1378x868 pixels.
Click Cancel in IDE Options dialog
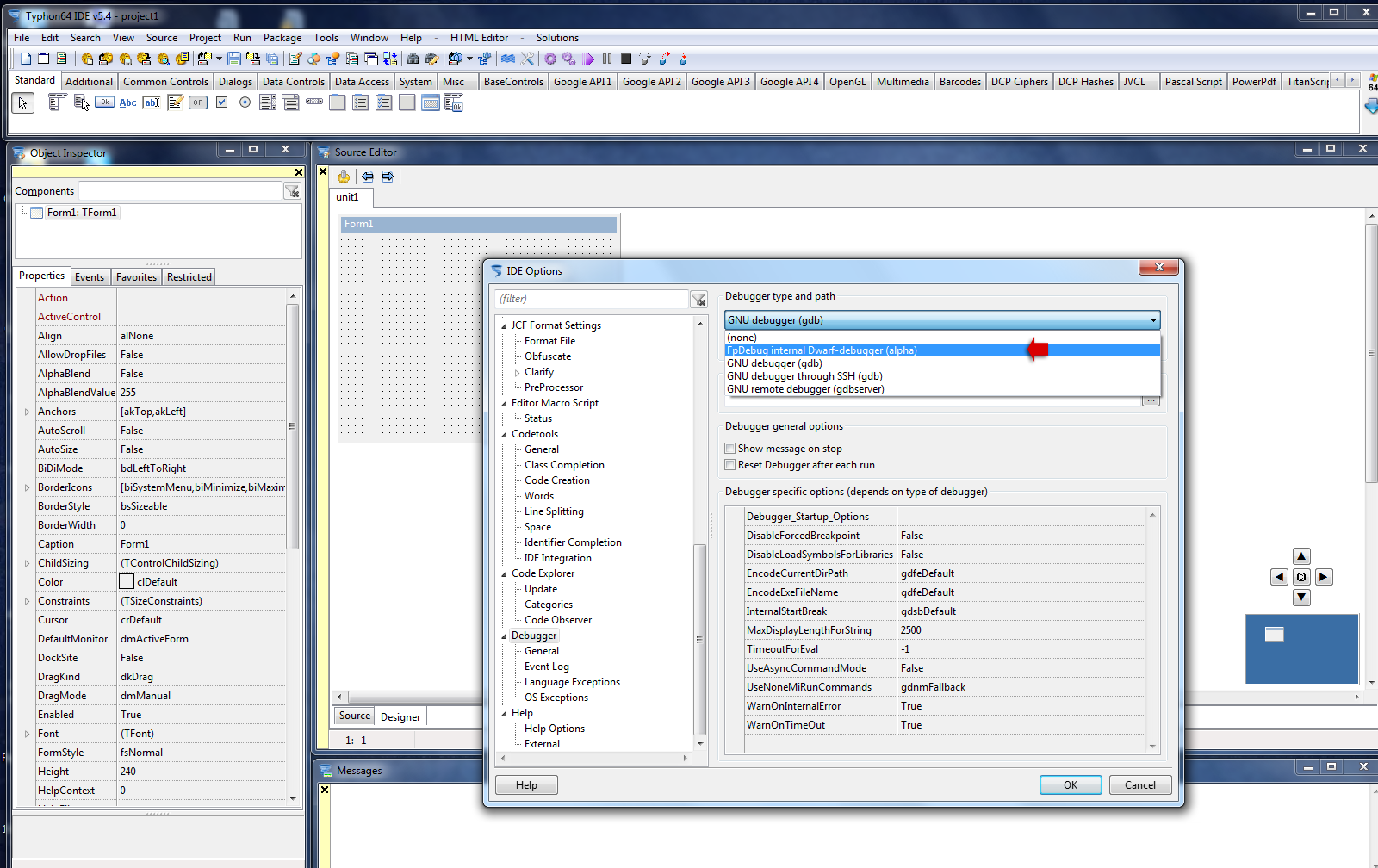point(1140,785)
